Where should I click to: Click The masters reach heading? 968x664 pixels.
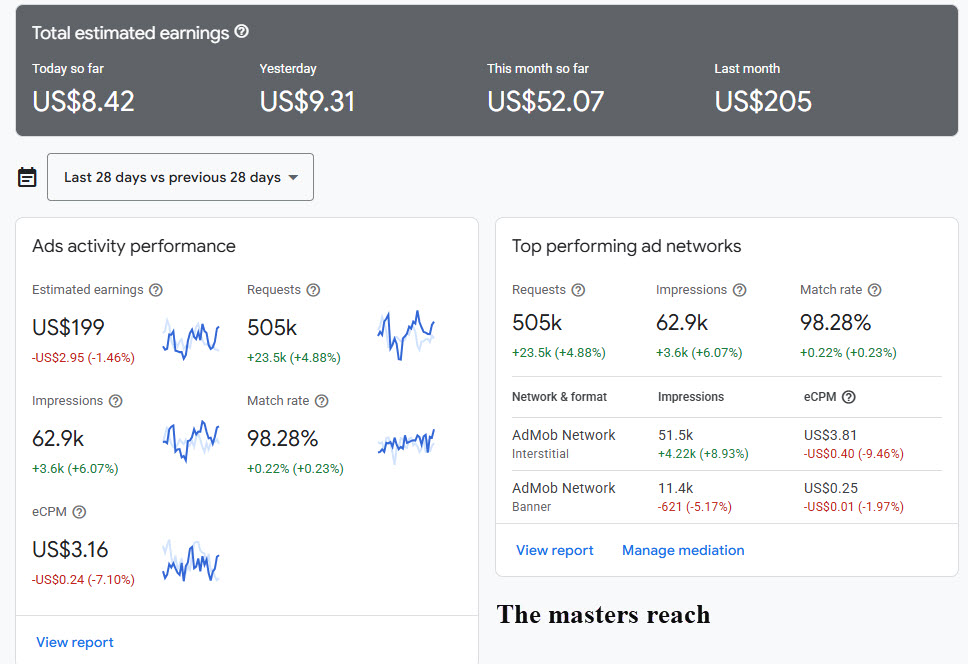[x=603, y=615]
